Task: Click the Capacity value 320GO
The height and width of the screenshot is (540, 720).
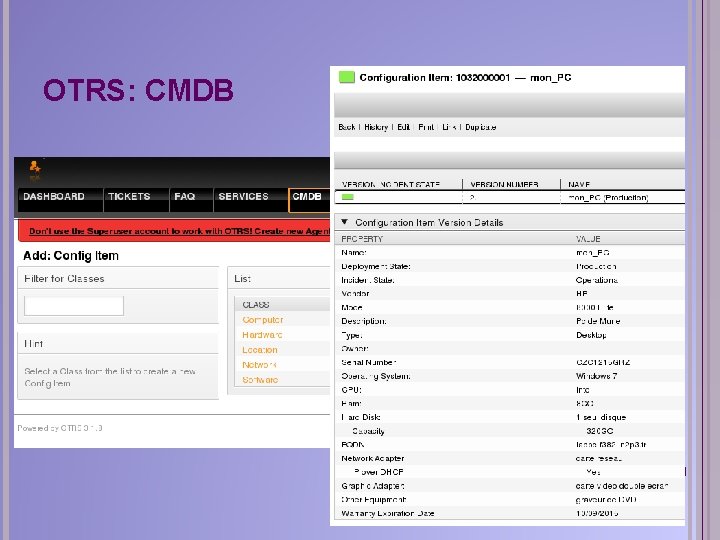Action: (600, 431)
